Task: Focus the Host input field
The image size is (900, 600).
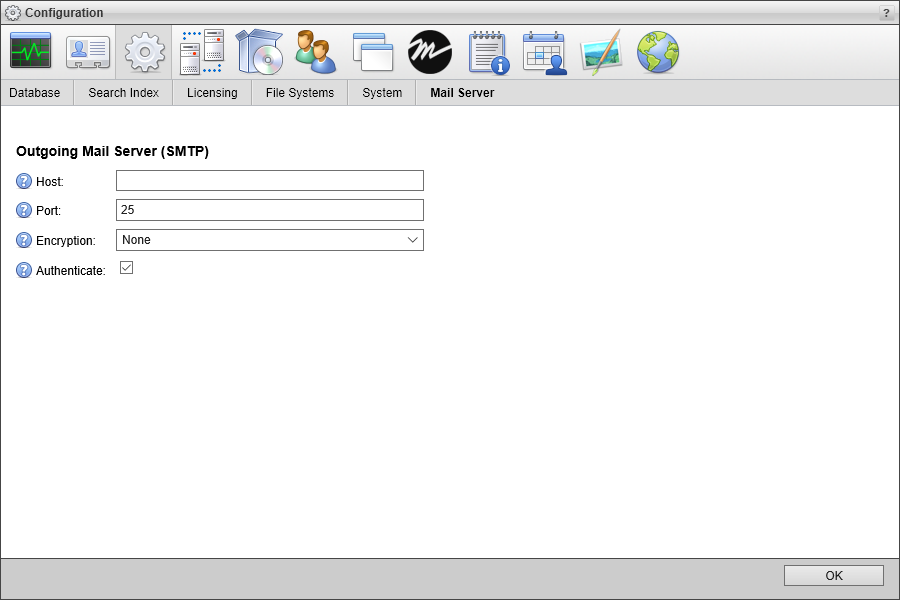Action: (x=270, y=180)
